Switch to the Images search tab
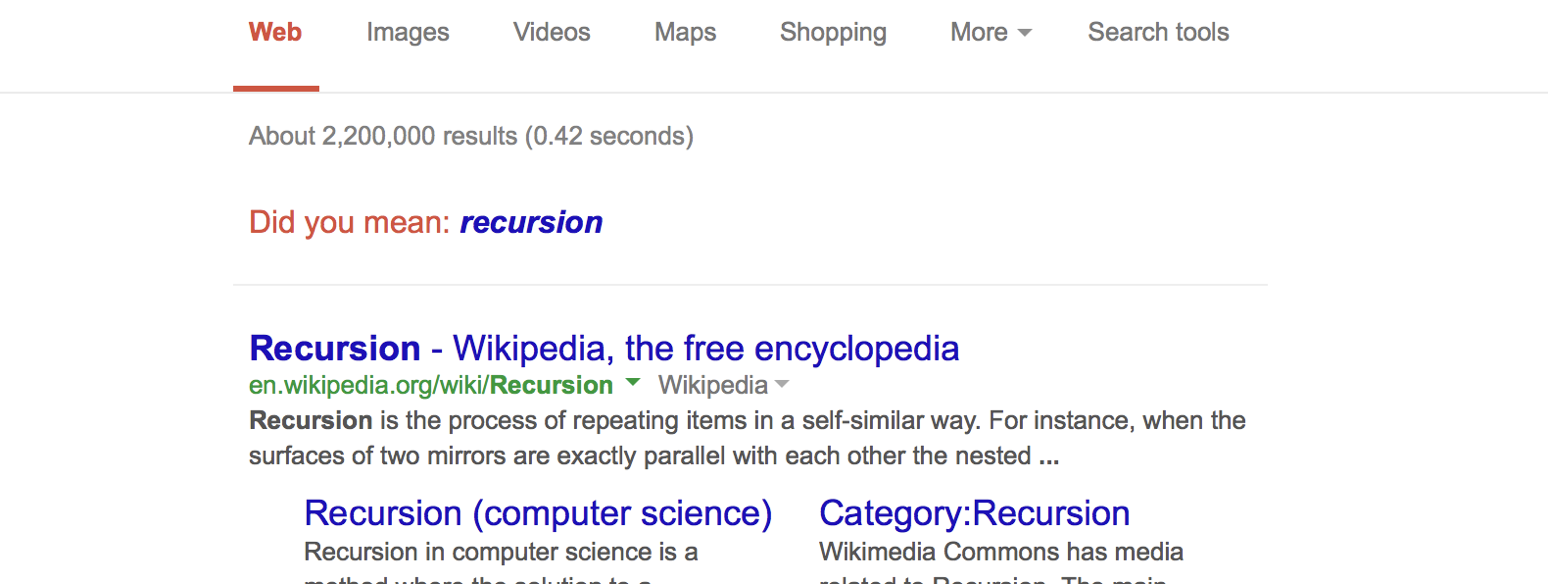This screenshot has height=584, width=1548. pyautogui.click(x=407, y=32)
